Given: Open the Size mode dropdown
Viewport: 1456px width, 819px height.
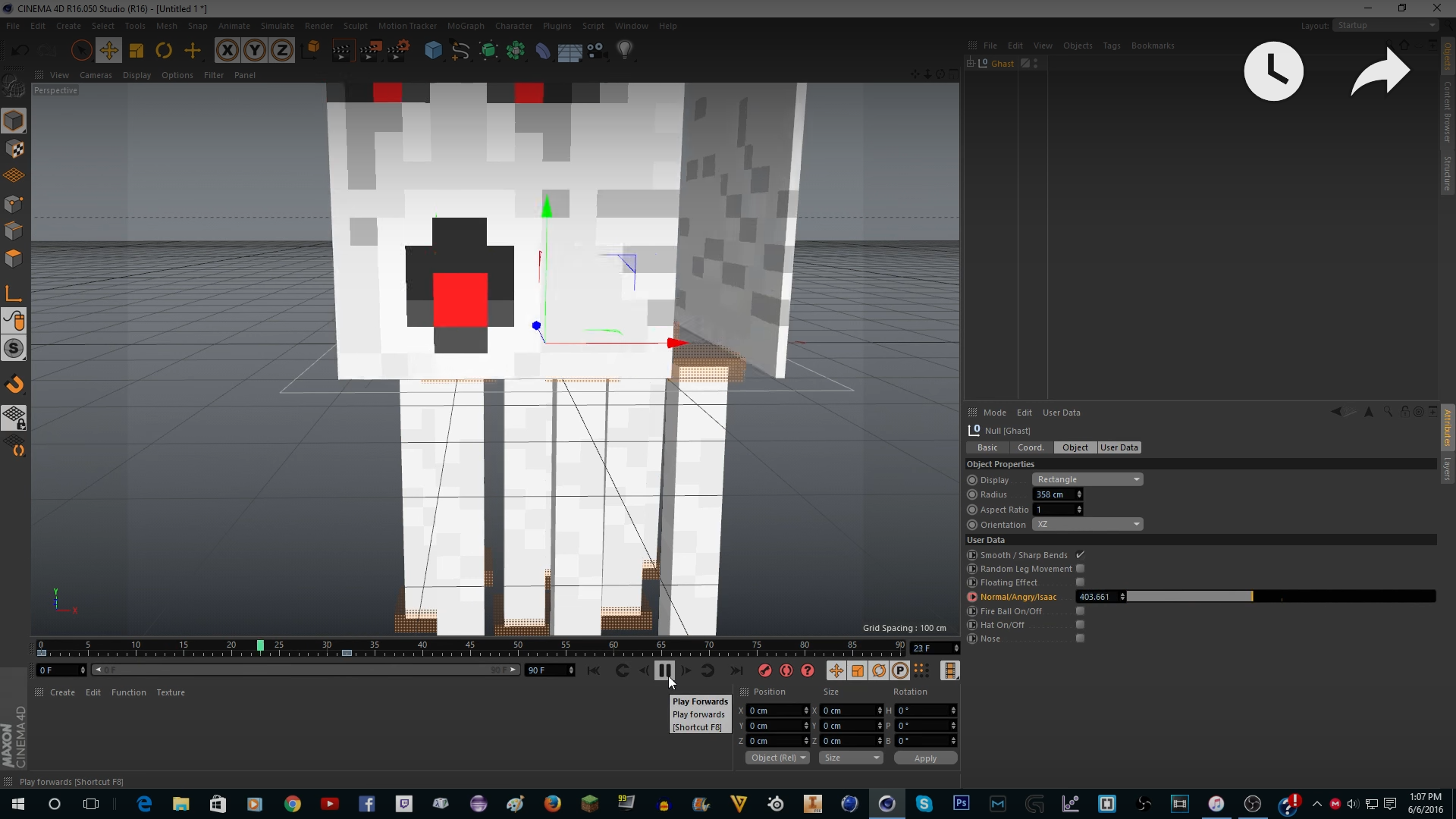Looking at the screenshot, I should (x=851, y=758).
